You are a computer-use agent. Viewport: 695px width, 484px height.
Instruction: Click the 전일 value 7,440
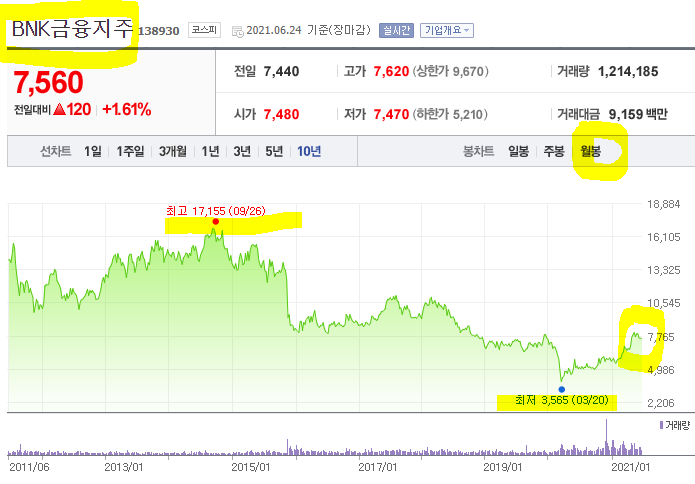pos(281,71)
